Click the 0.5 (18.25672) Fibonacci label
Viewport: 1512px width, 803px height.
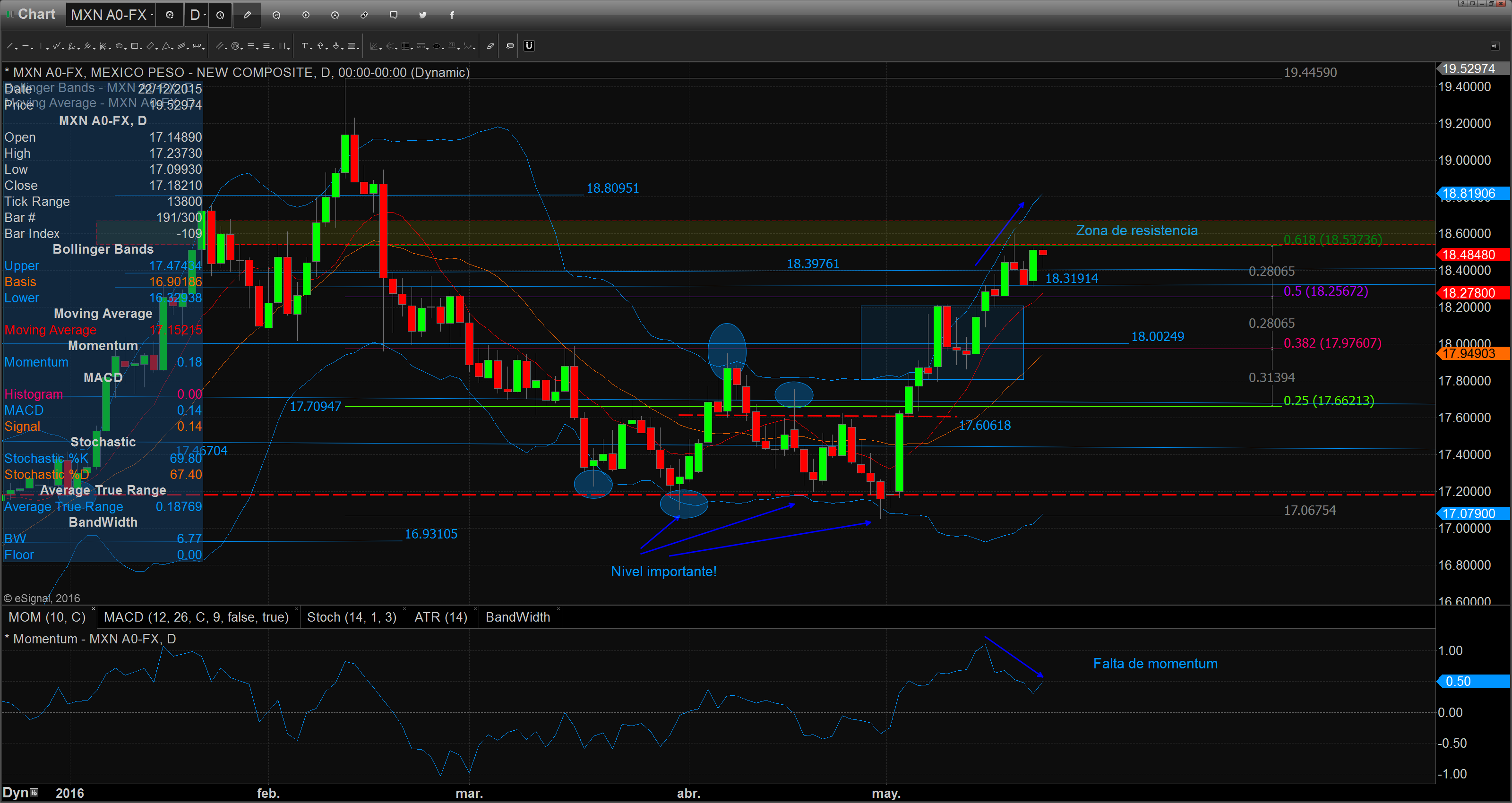1325,291
